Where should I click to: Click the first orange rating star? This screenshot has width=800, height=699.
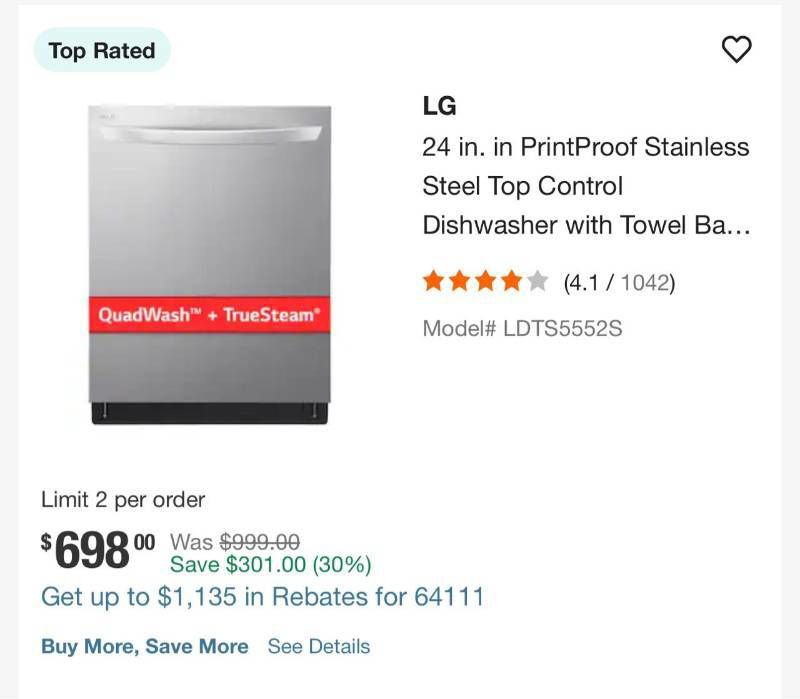433,282
